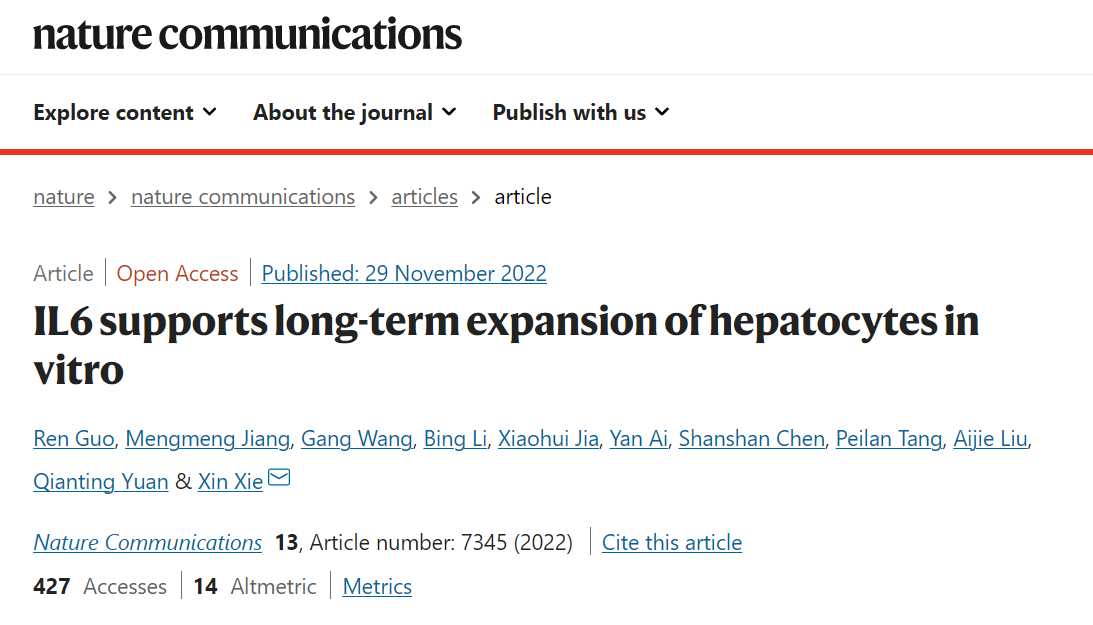
Task: Open the Nature Communications journal link
Action: [x=148, y=543]
